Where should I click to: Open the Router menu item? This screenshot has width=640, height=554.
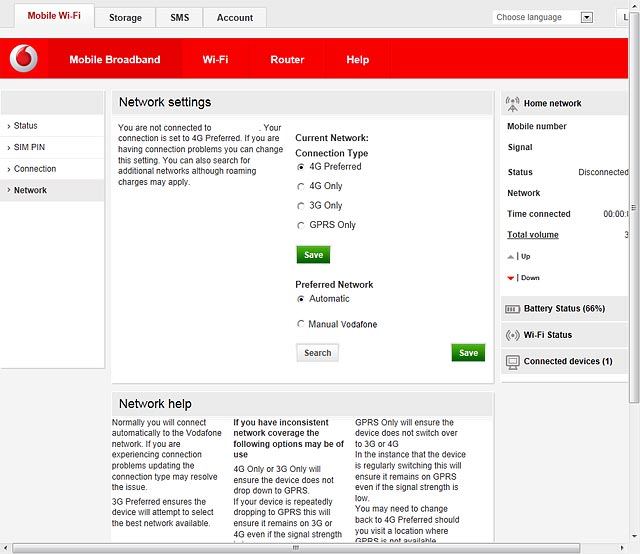click(x=287, y=60)
